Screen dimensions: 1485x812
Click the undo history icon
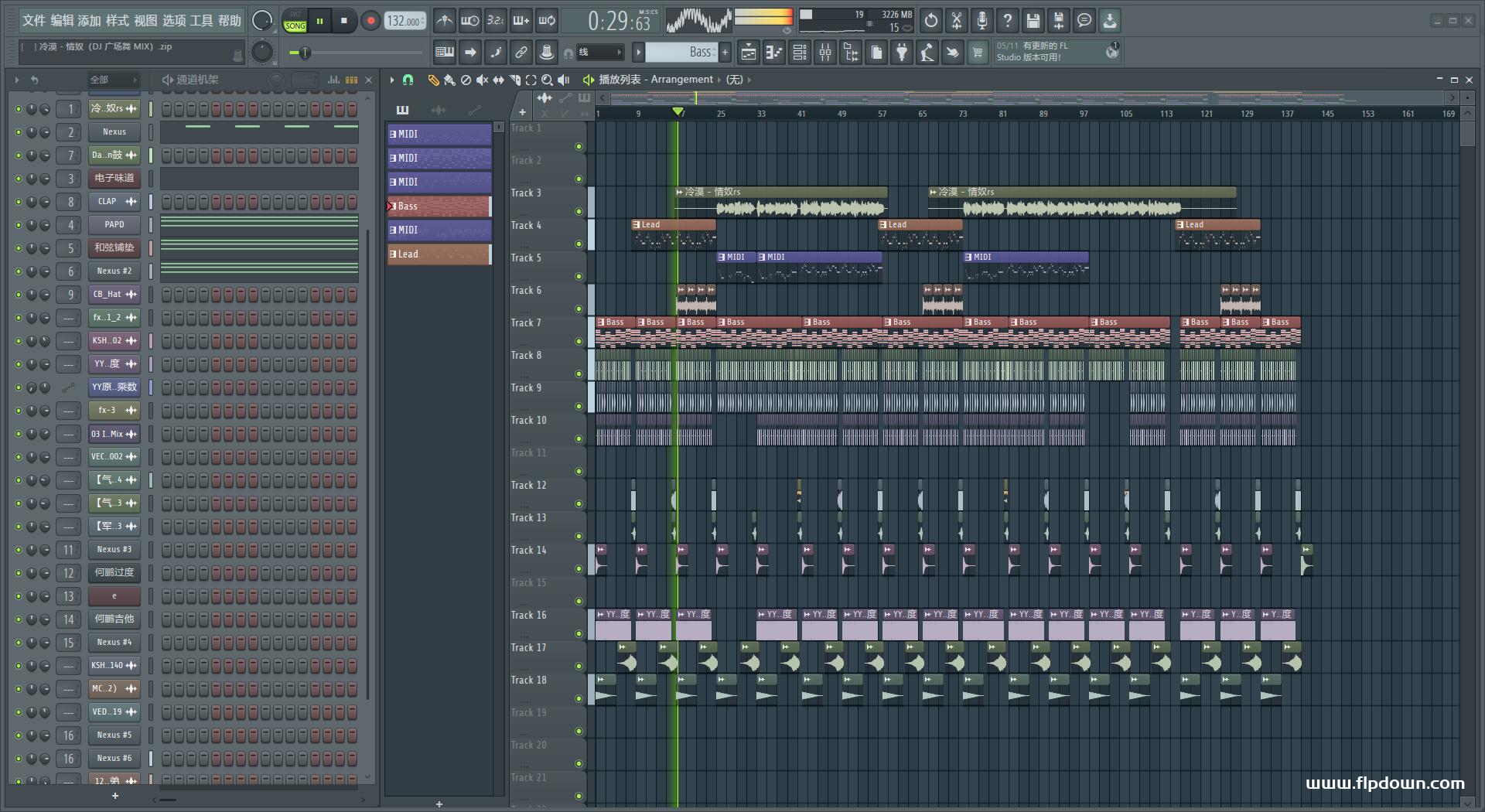click(931, 21)
